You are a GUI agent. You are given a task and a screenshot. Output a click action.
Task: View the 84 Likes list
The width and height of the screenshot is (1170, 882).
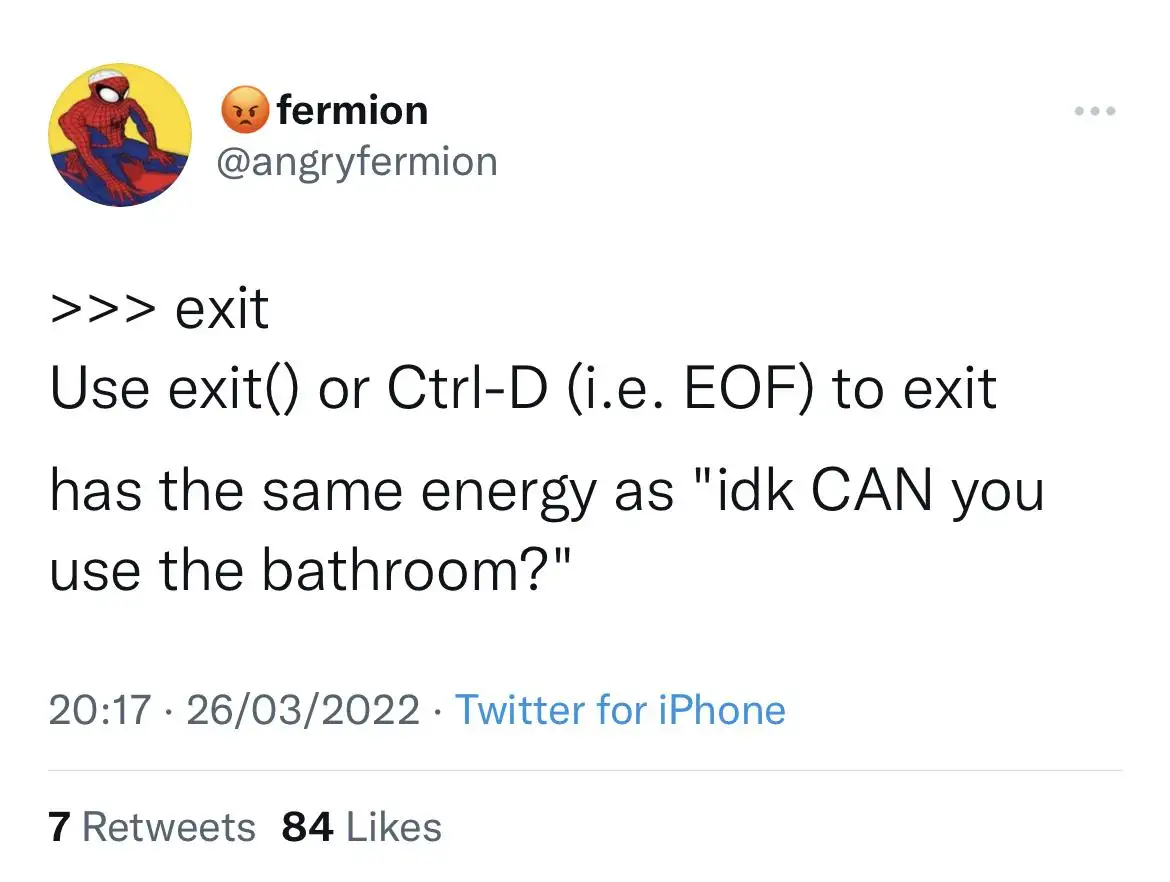point(362,827)
